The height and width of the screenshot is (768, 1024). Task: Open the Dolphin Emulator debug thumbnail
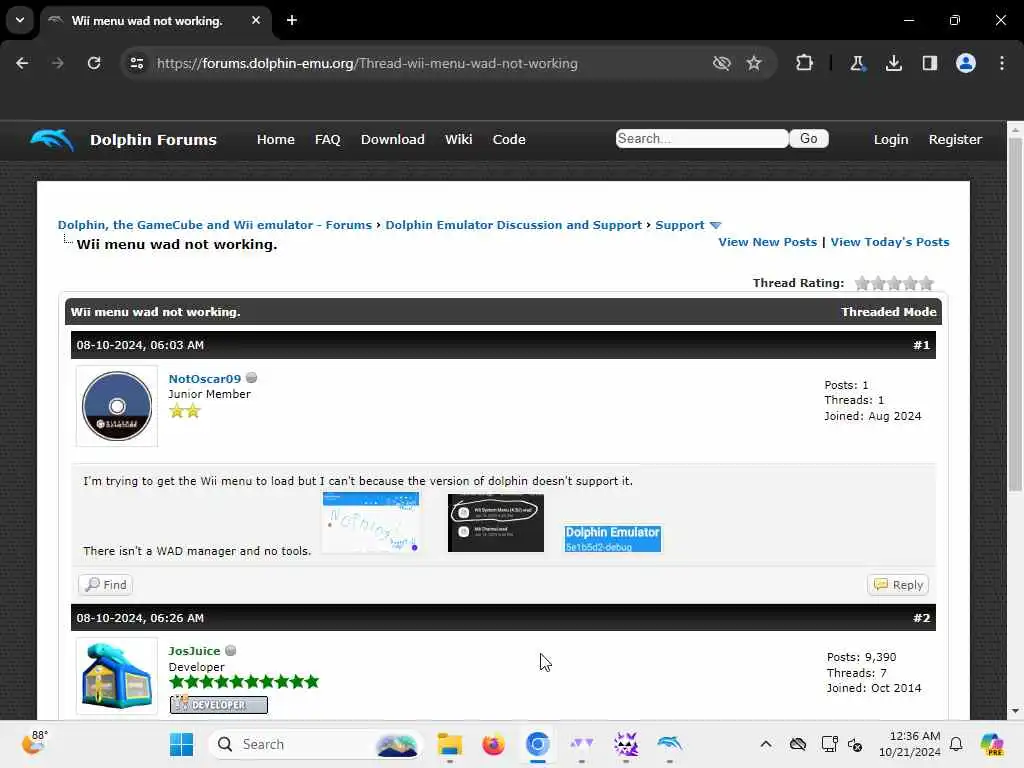[613, 539]
